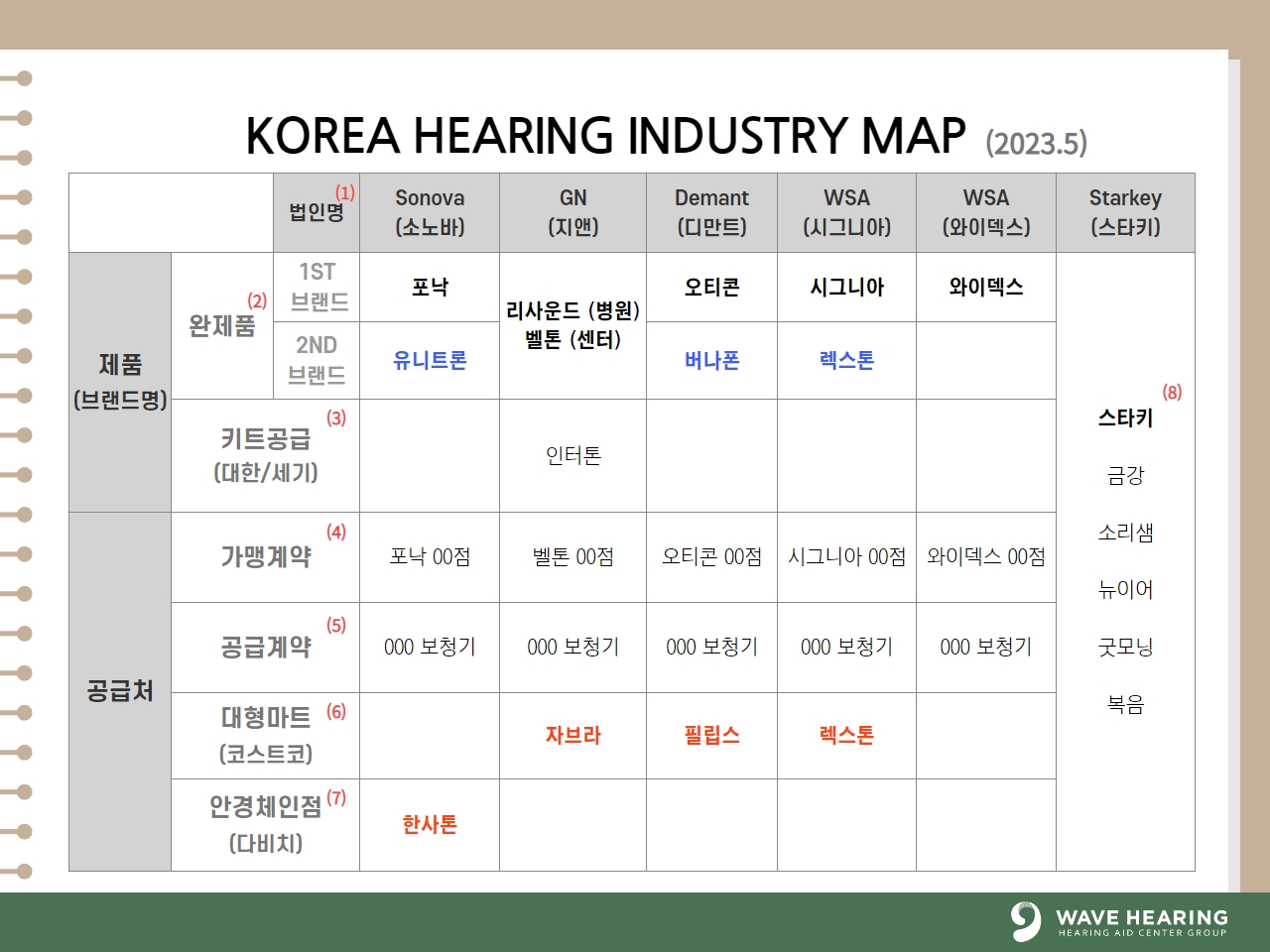The width and height of the screenshot is (1270, 952).
Task: Click the 가맹계약 row label
Action: pos(266,557)
